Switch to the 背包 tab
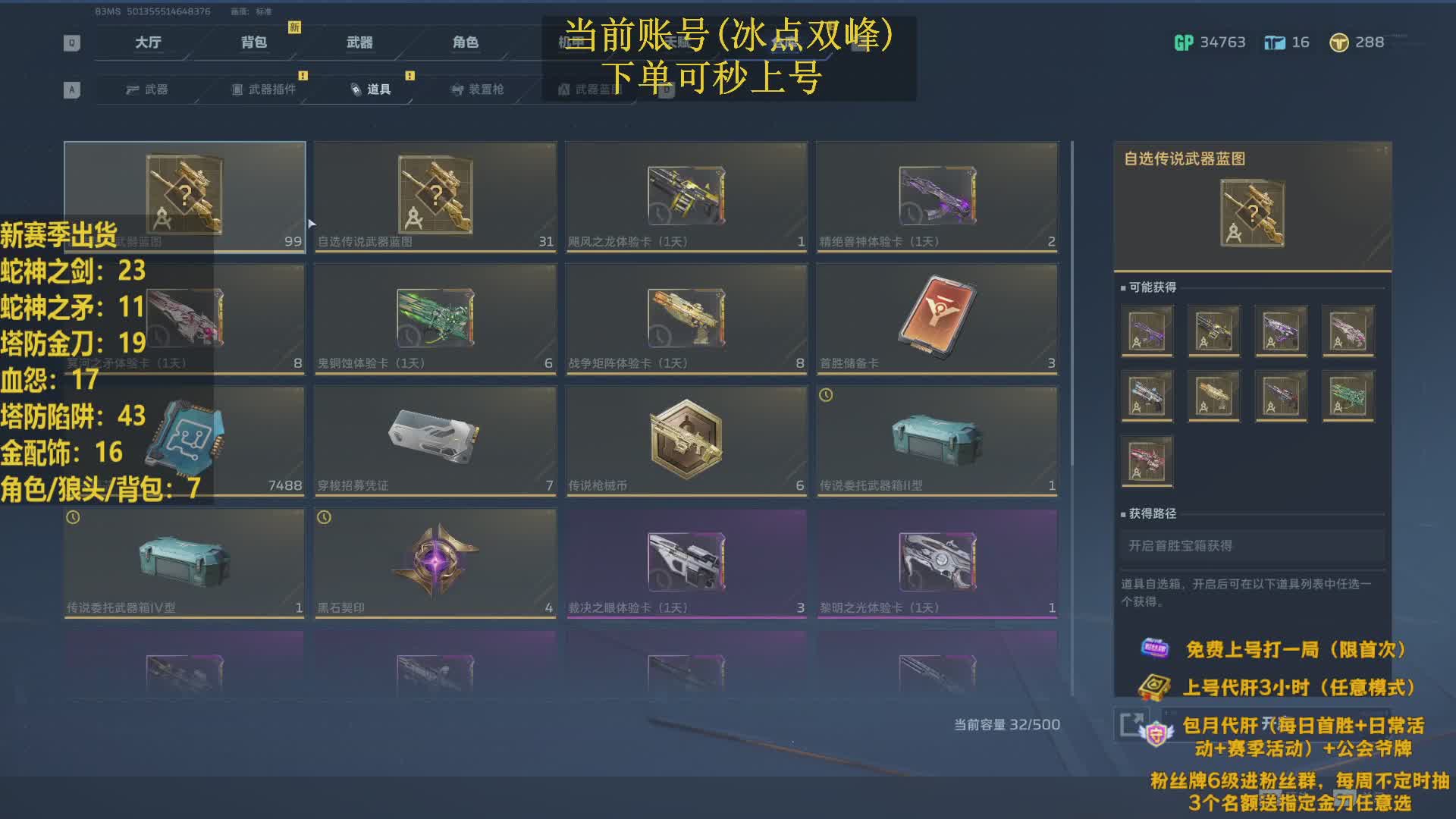Screen dimensions: 1456x819 point(253,42)
